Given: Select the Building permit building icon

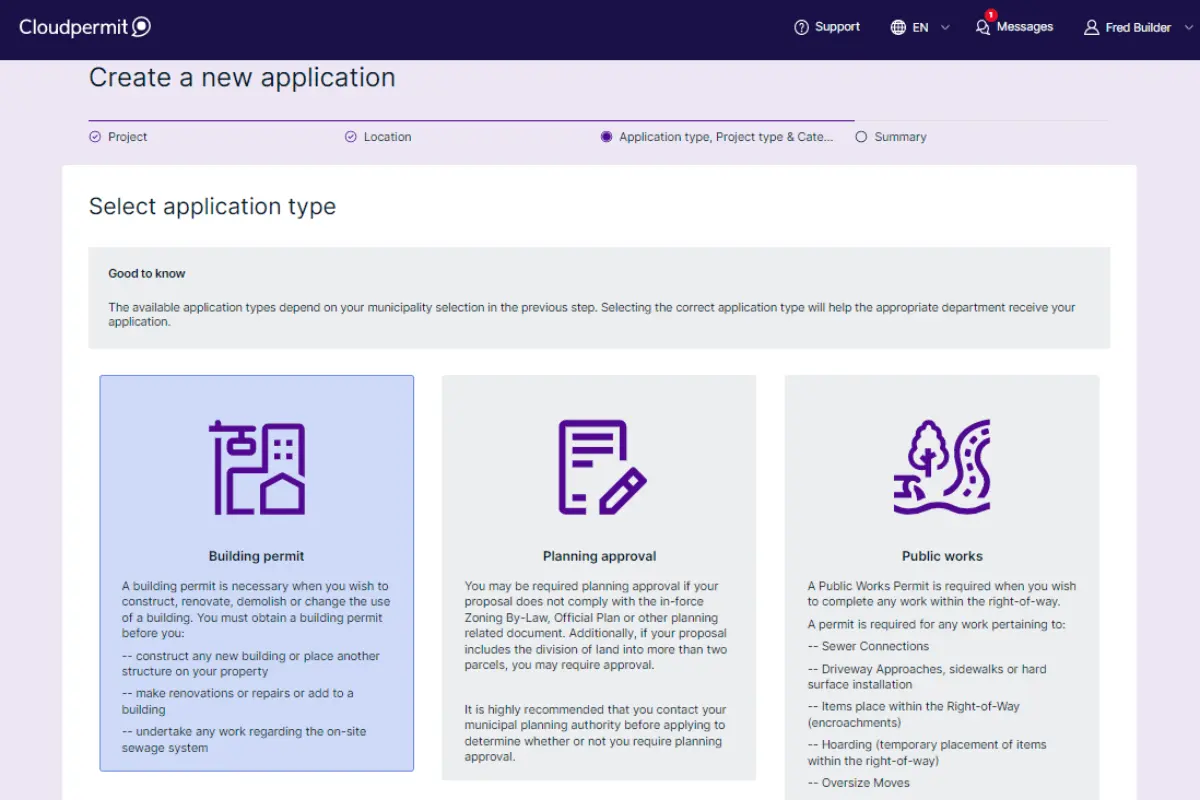Looking at the screenshot, I should click(257, 468).
